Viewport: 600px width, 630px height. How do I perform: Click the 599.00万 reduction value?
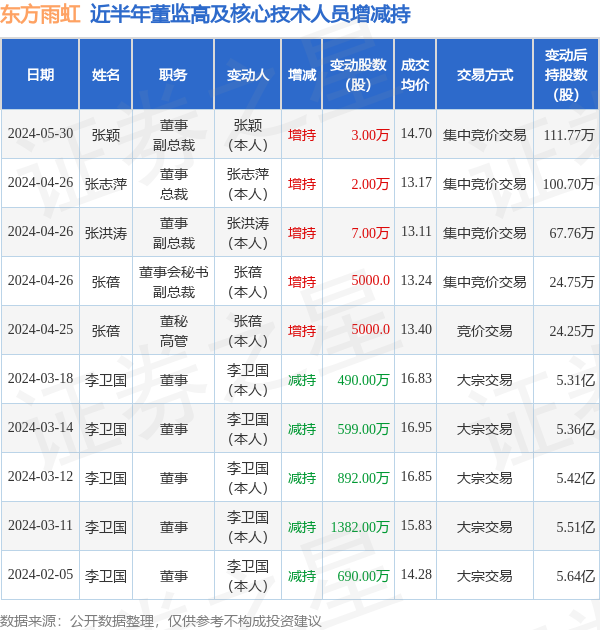pos(363,430)
